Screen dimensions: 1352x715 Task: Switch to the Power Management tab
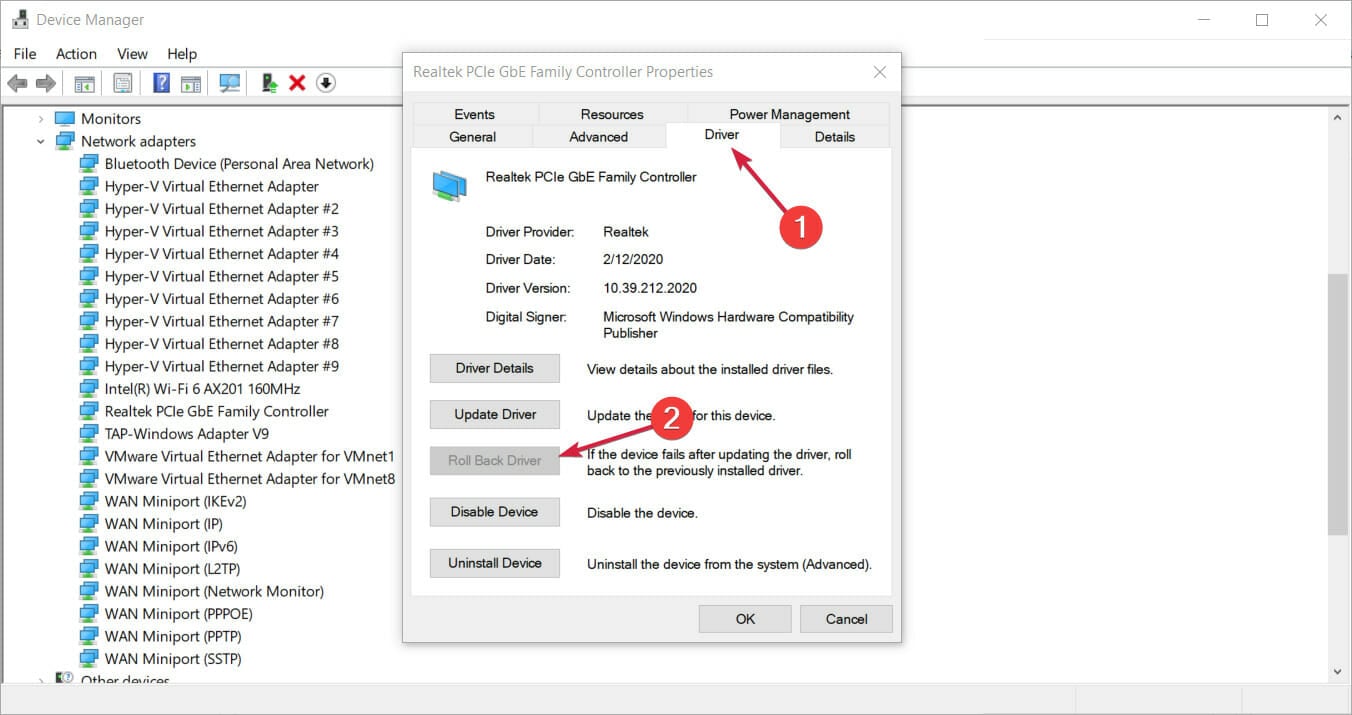[x=789, y=114]
